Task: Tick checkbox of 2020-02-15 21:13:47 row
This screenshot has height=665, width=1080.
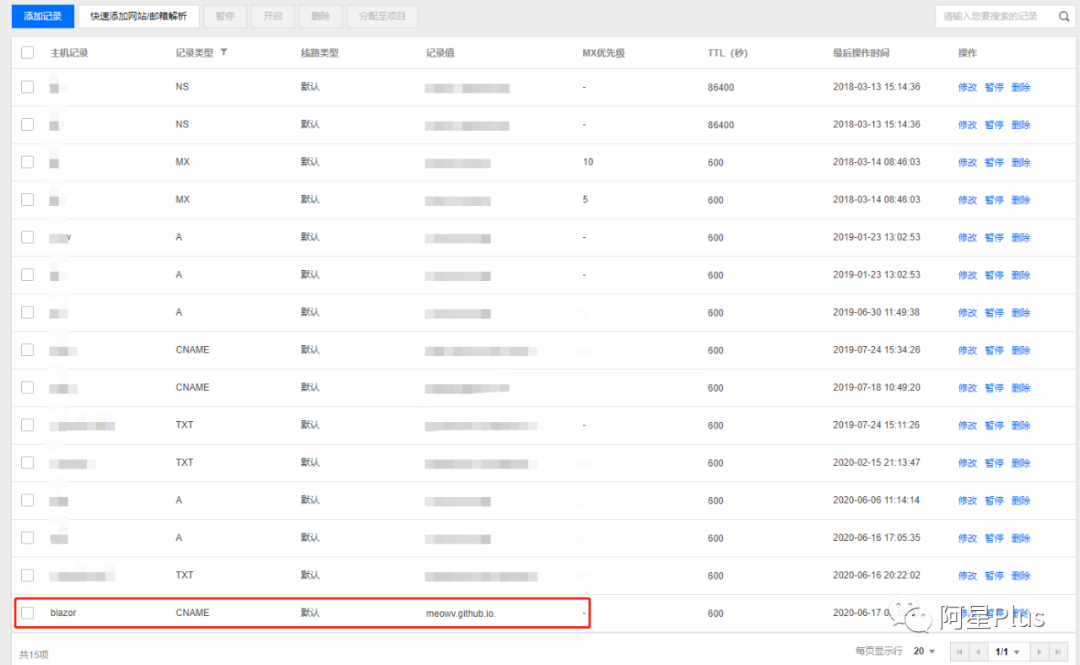Action: coord(28,462)
